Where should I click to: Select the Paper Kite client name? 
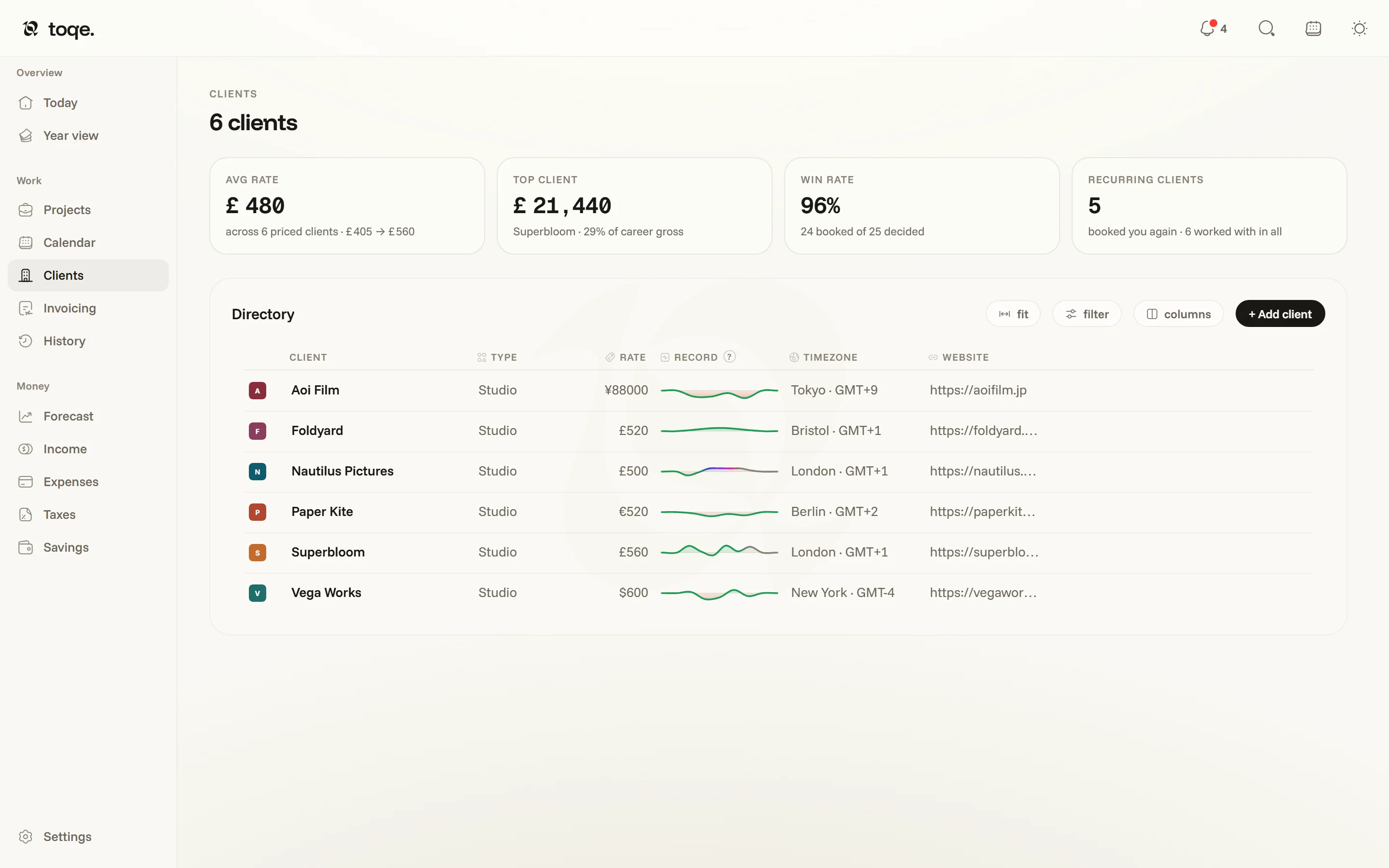[322, 512]
